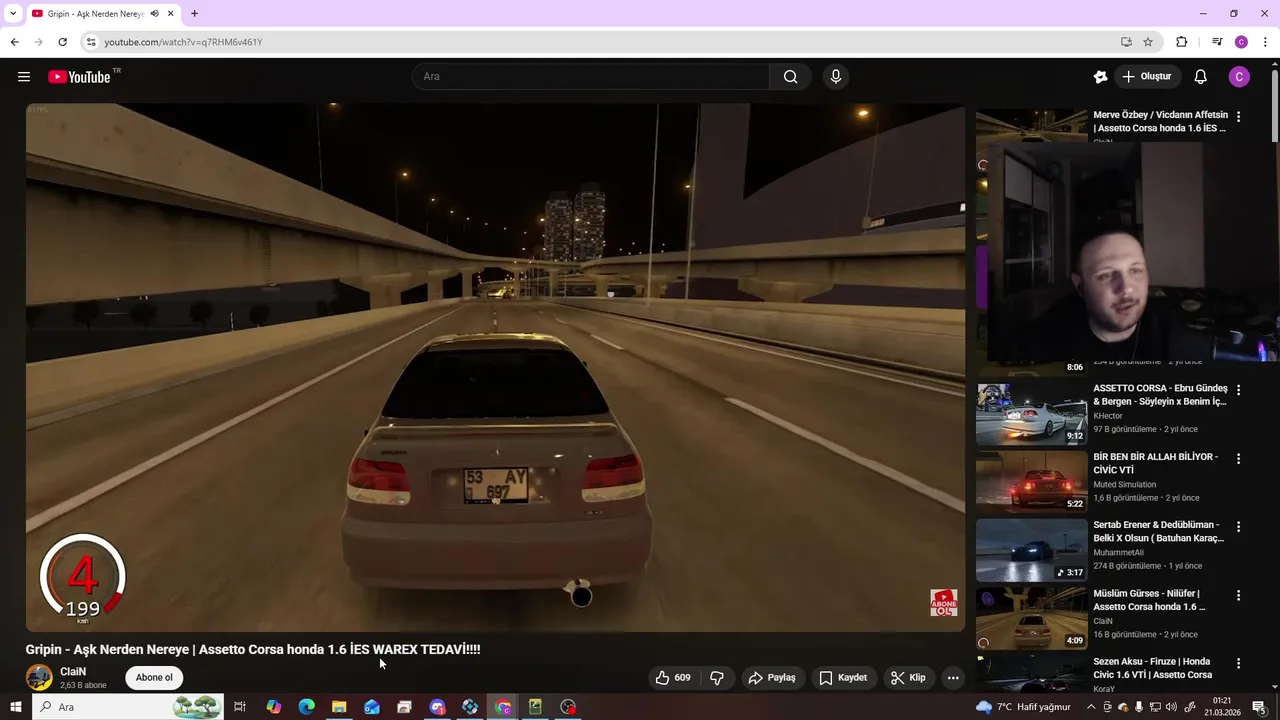1280x720 pixels.
Task: Open volume control in system tray
Action: [x=1171, y=707]
